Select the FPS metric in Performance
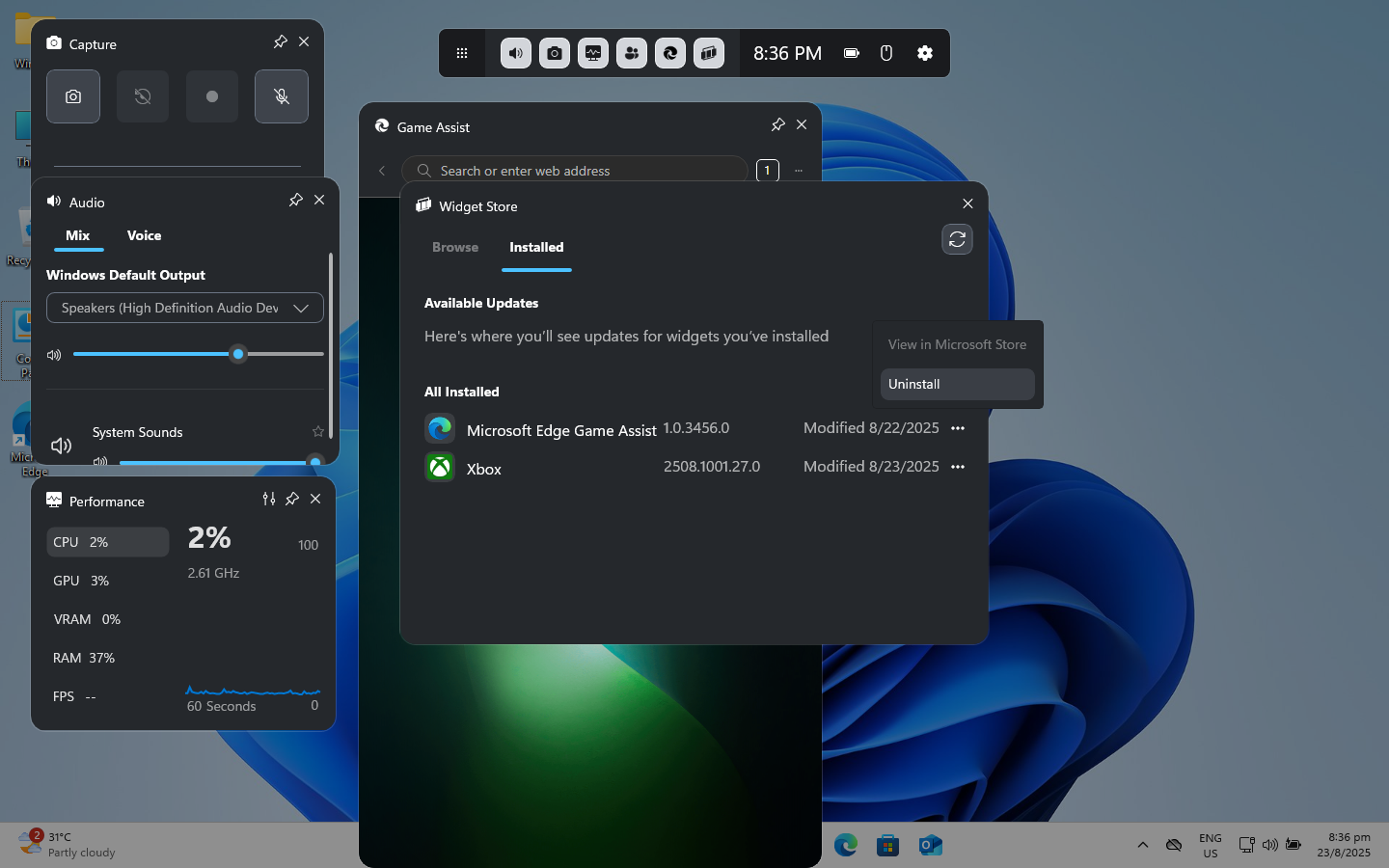Viewport: 1389px width, 868px height. tap(108, 696)
